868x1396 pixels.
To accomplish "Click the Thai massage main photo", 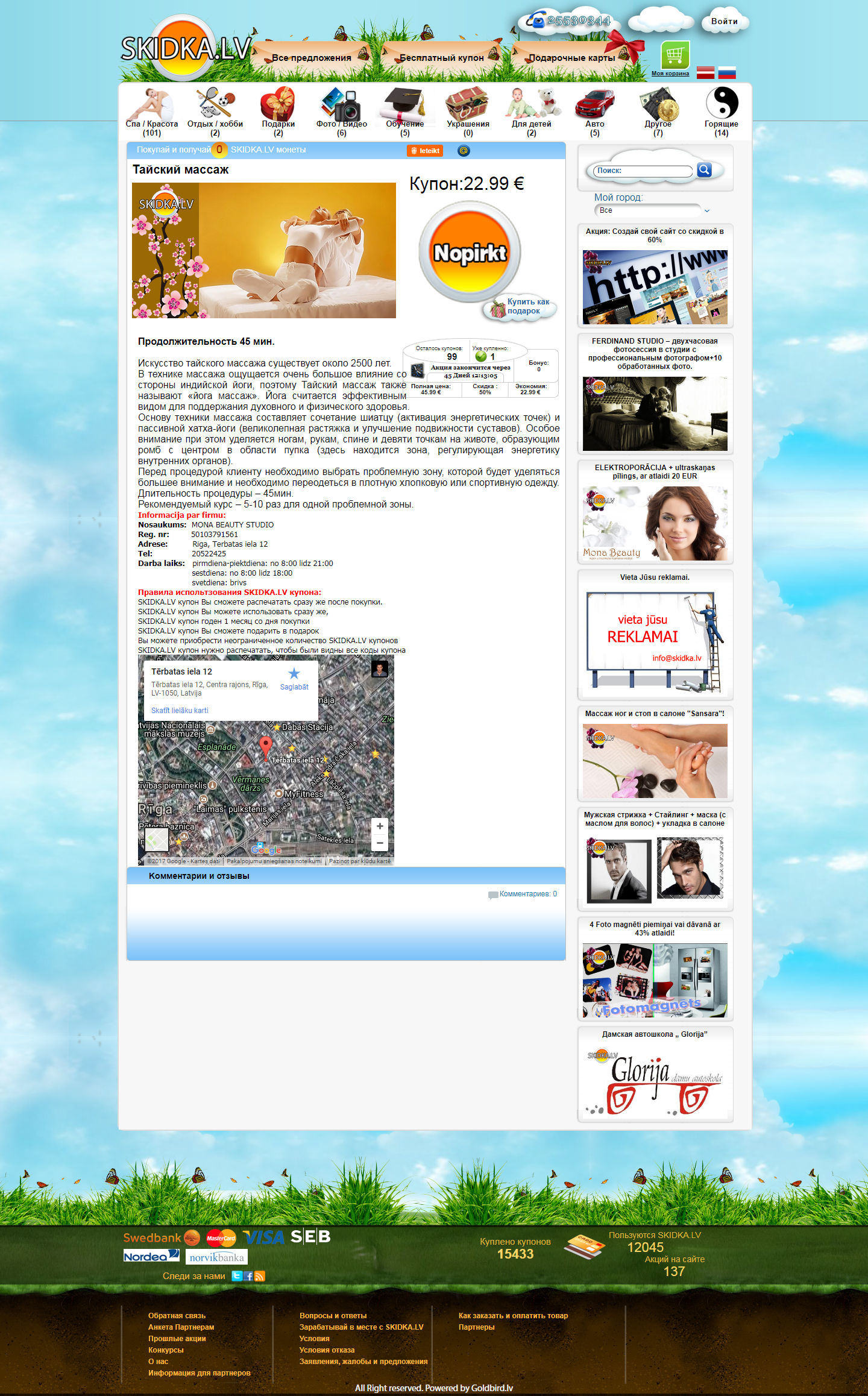I will (x=264, y=251).
